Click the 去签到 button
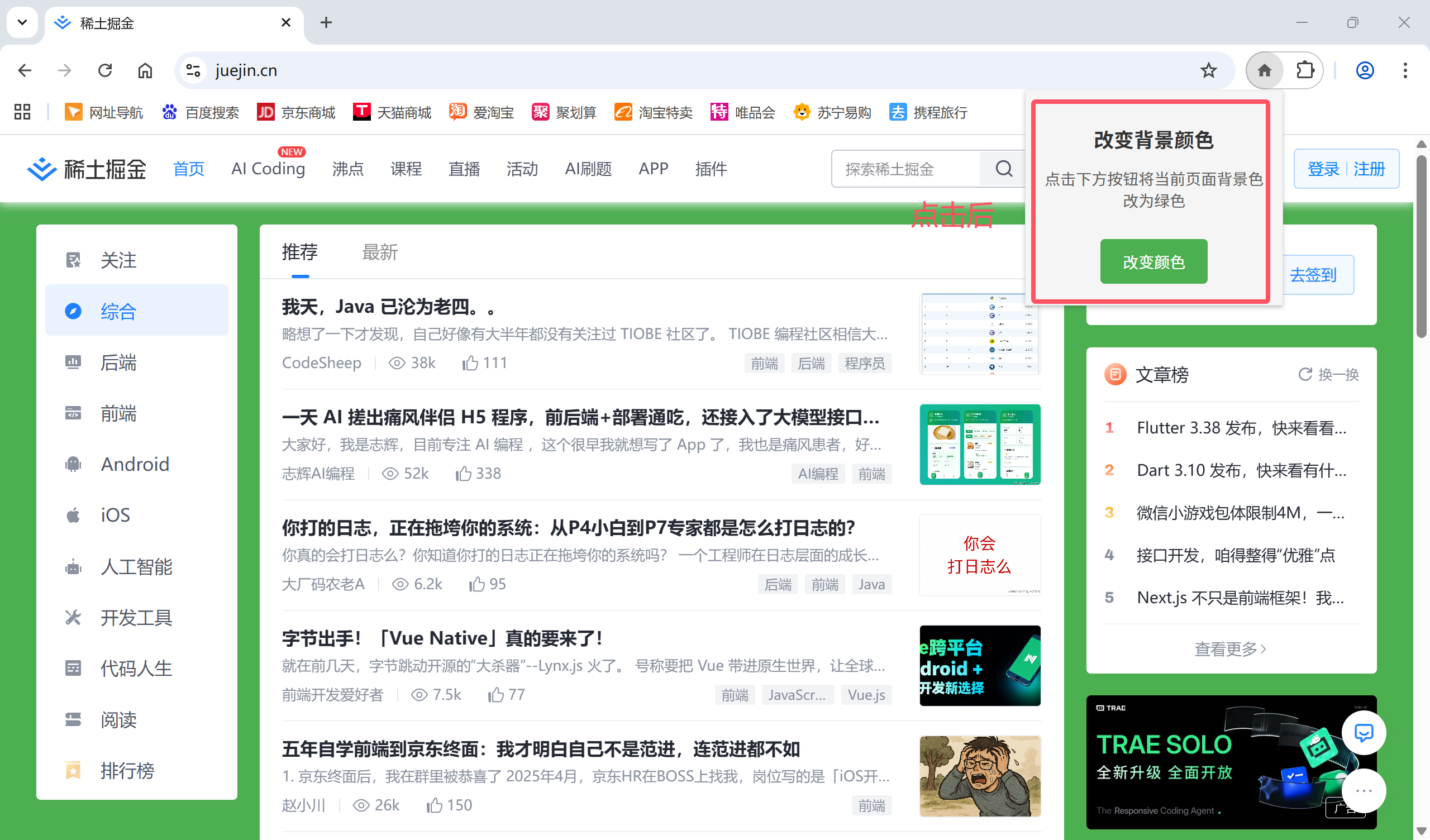 [x=1313, y=275]
